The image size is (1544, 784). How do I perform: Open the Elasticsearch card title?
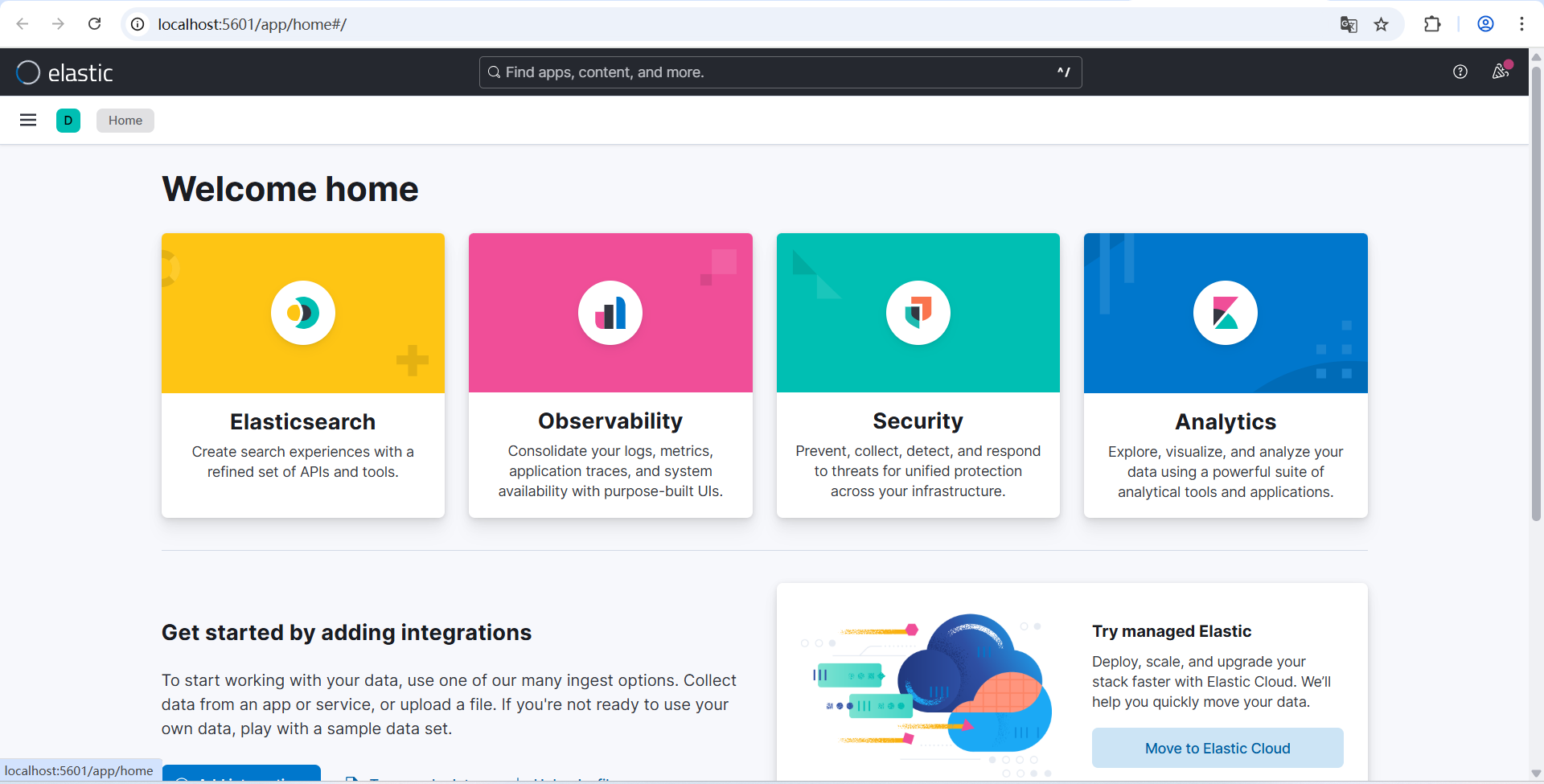coord(303,422)
